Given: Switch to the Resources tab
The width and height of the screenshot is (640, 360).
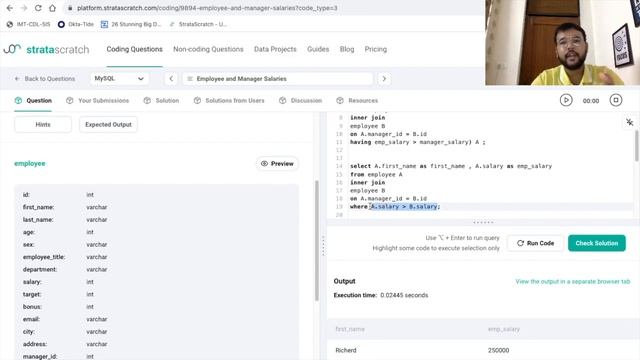Looking at the screenshot, I should pos(357,100).
